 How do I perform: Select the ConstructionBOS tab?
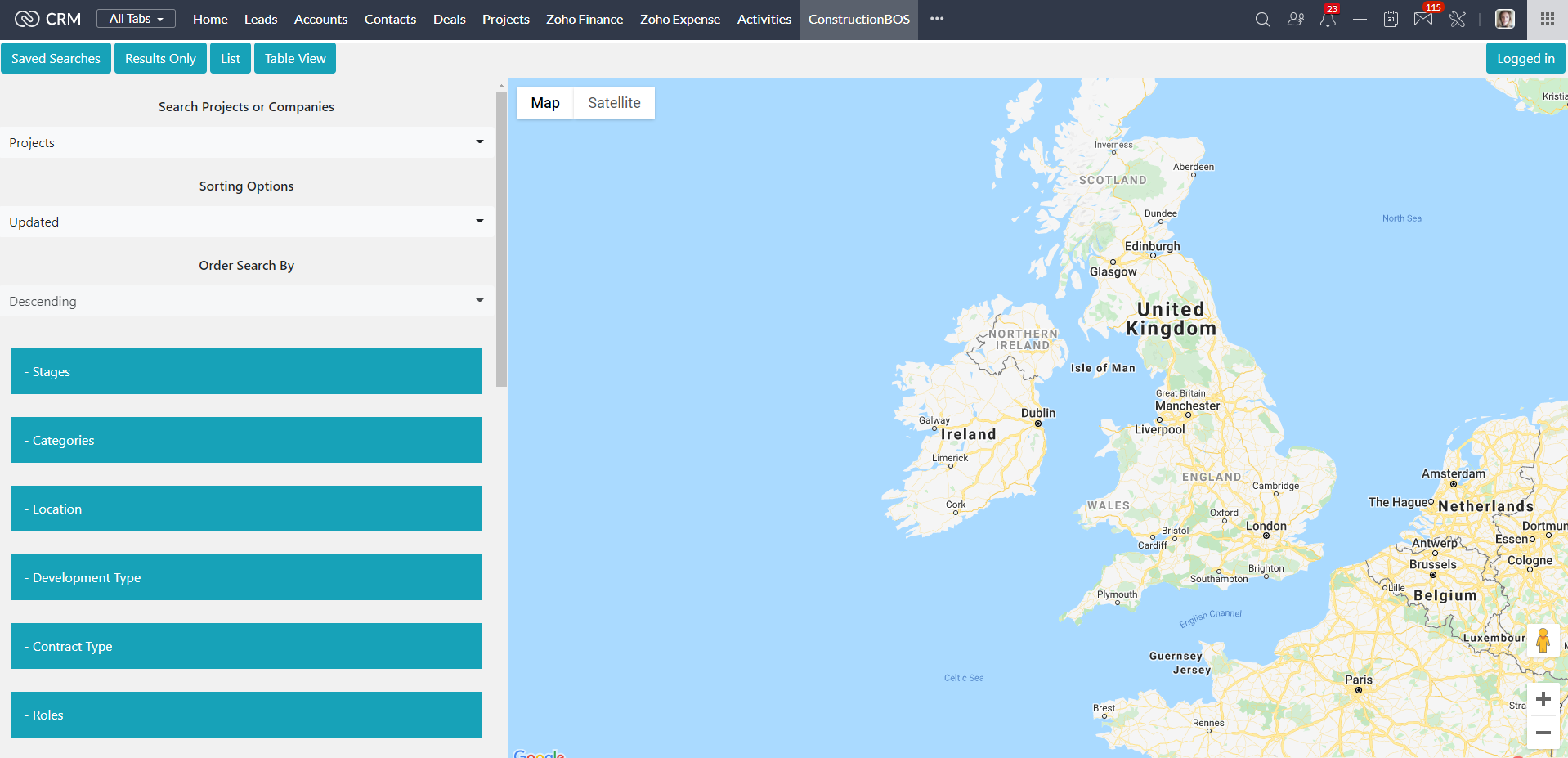859,19
